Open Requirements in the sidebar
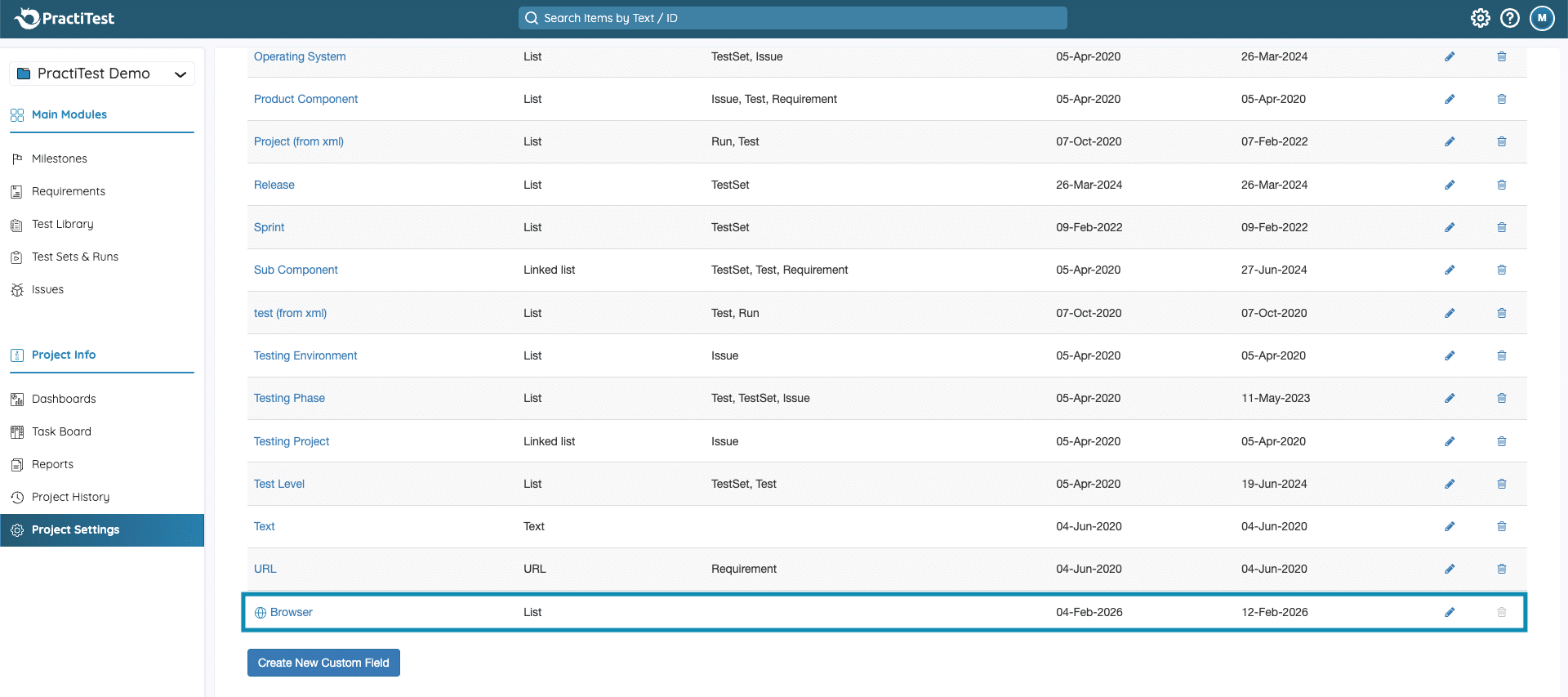 coord(69,191)
